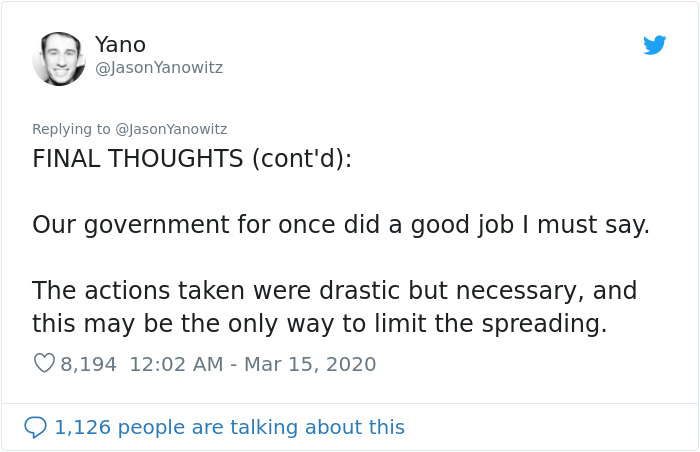
Task: Click the number 1,126 in the conversation link
Action: (81, 427)
